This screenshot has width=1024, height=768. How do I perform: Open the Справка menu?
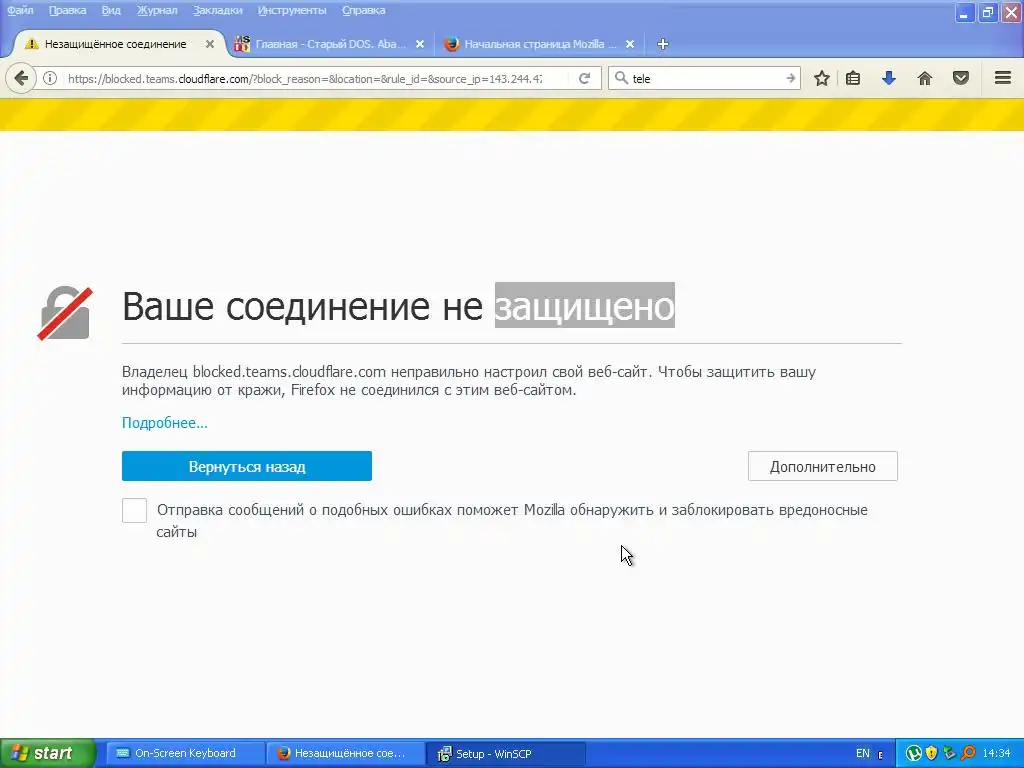363,10
